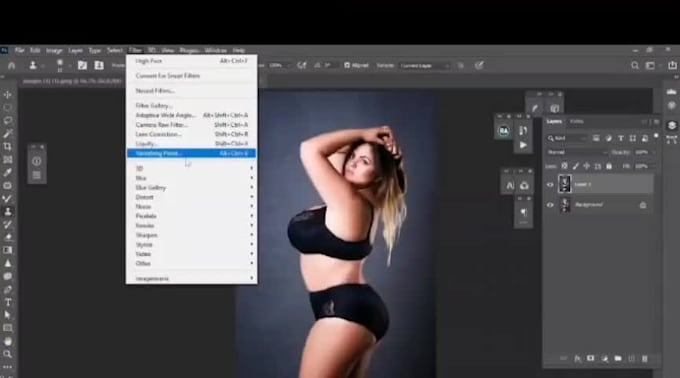Screen dimensions: 680x378
Task: Select the History Brush tool
Action: tap(7, 225)
